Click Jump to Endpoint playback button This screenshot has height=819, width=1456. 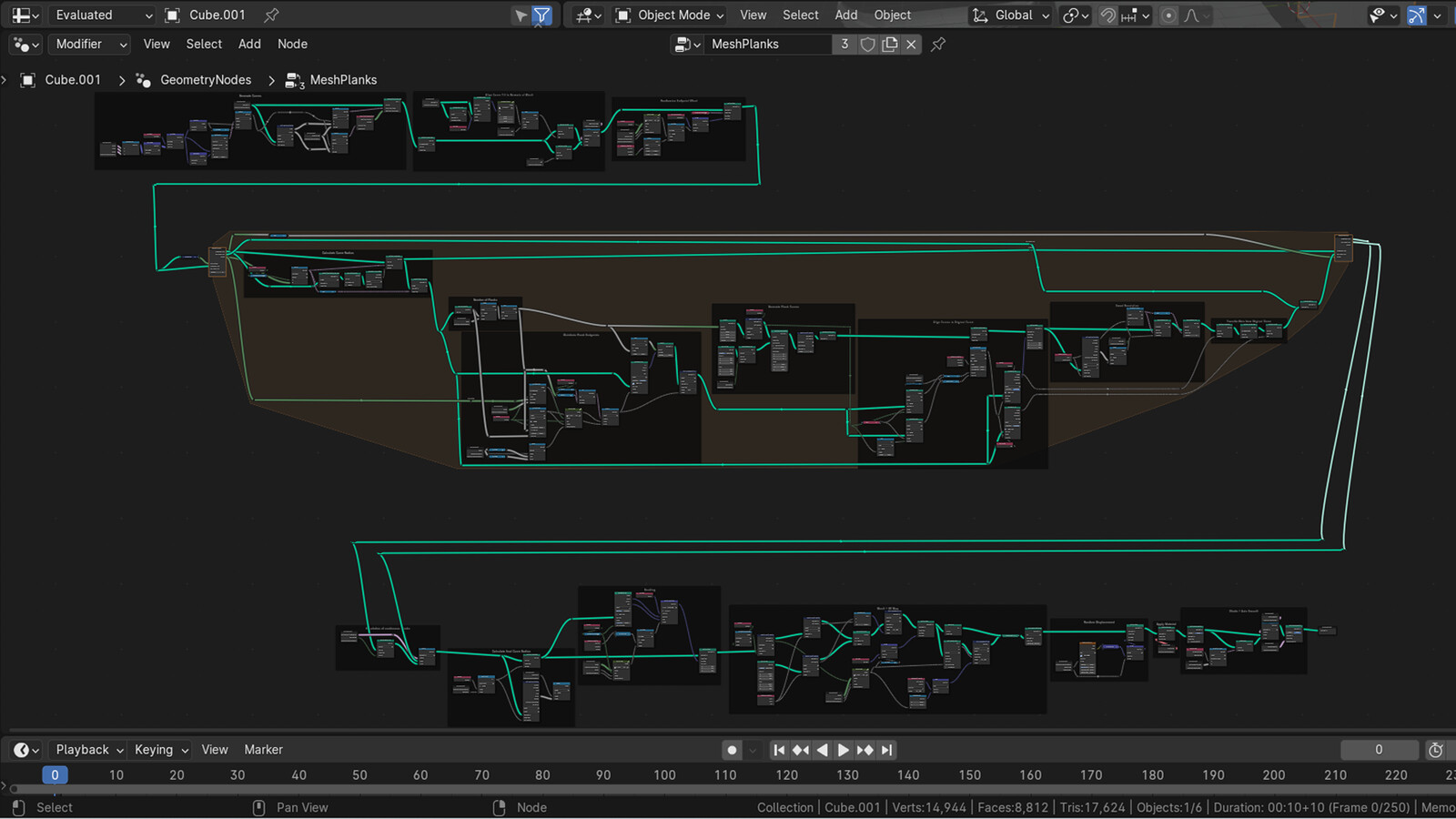(886, 749)
